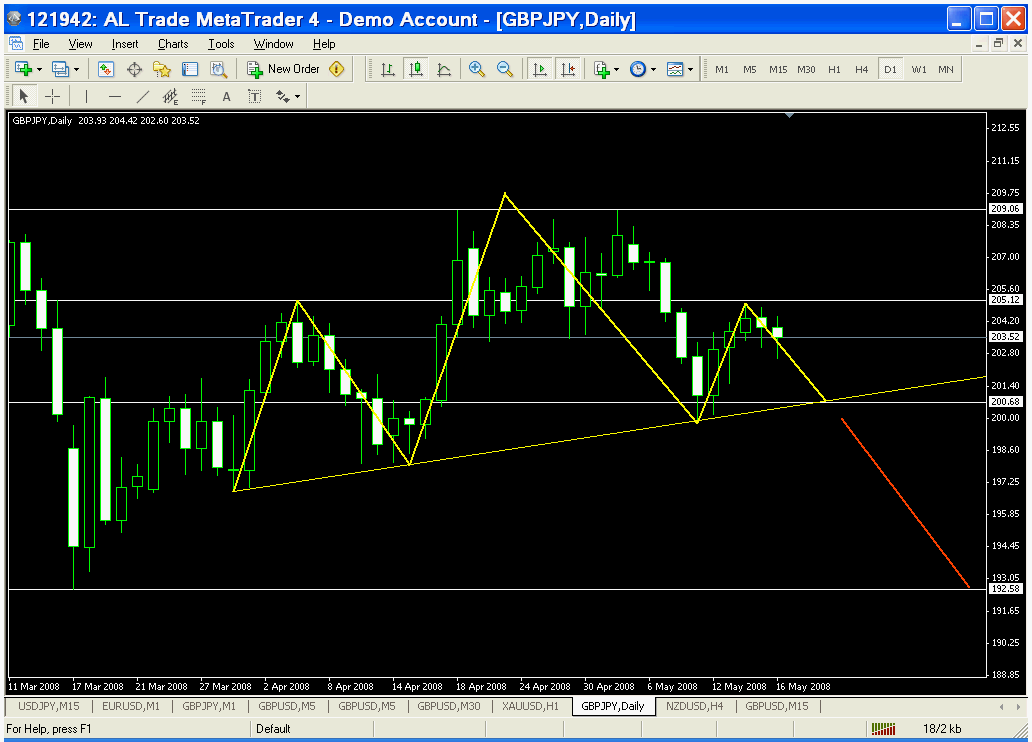
Task: Select the text label tool
Action: click(x=226, y=96)
